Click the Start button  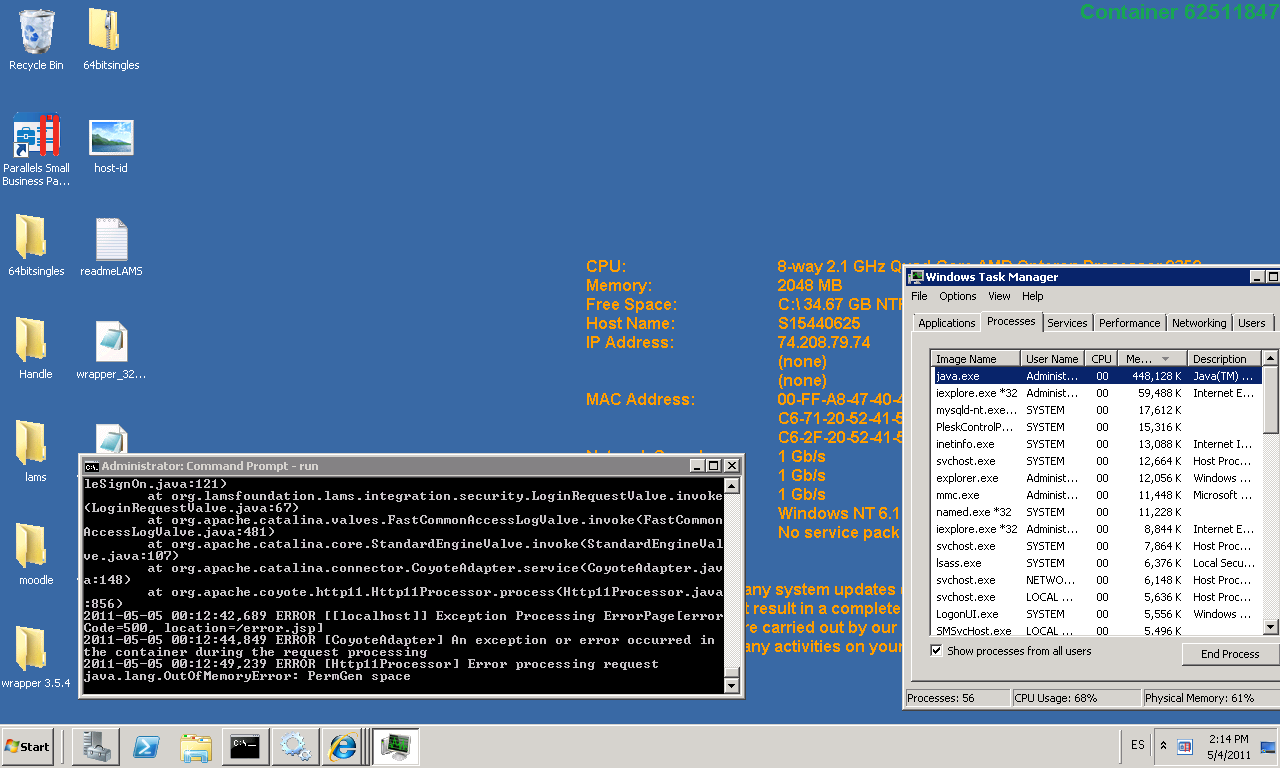[28, 746]
